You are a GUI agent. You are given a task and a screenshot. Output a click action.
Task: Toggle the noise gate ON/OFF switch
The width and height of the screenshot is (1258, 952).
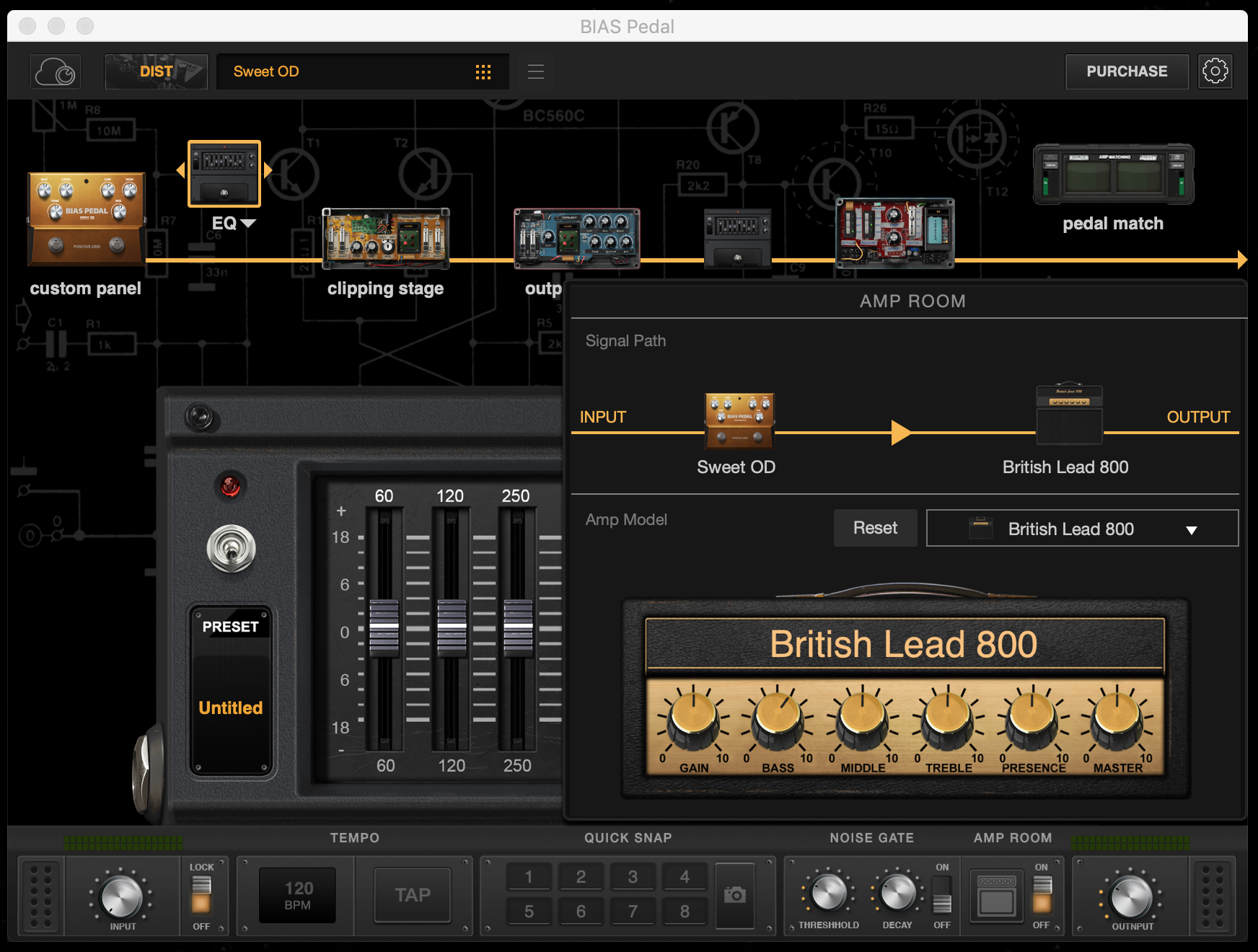click(942, 895)
